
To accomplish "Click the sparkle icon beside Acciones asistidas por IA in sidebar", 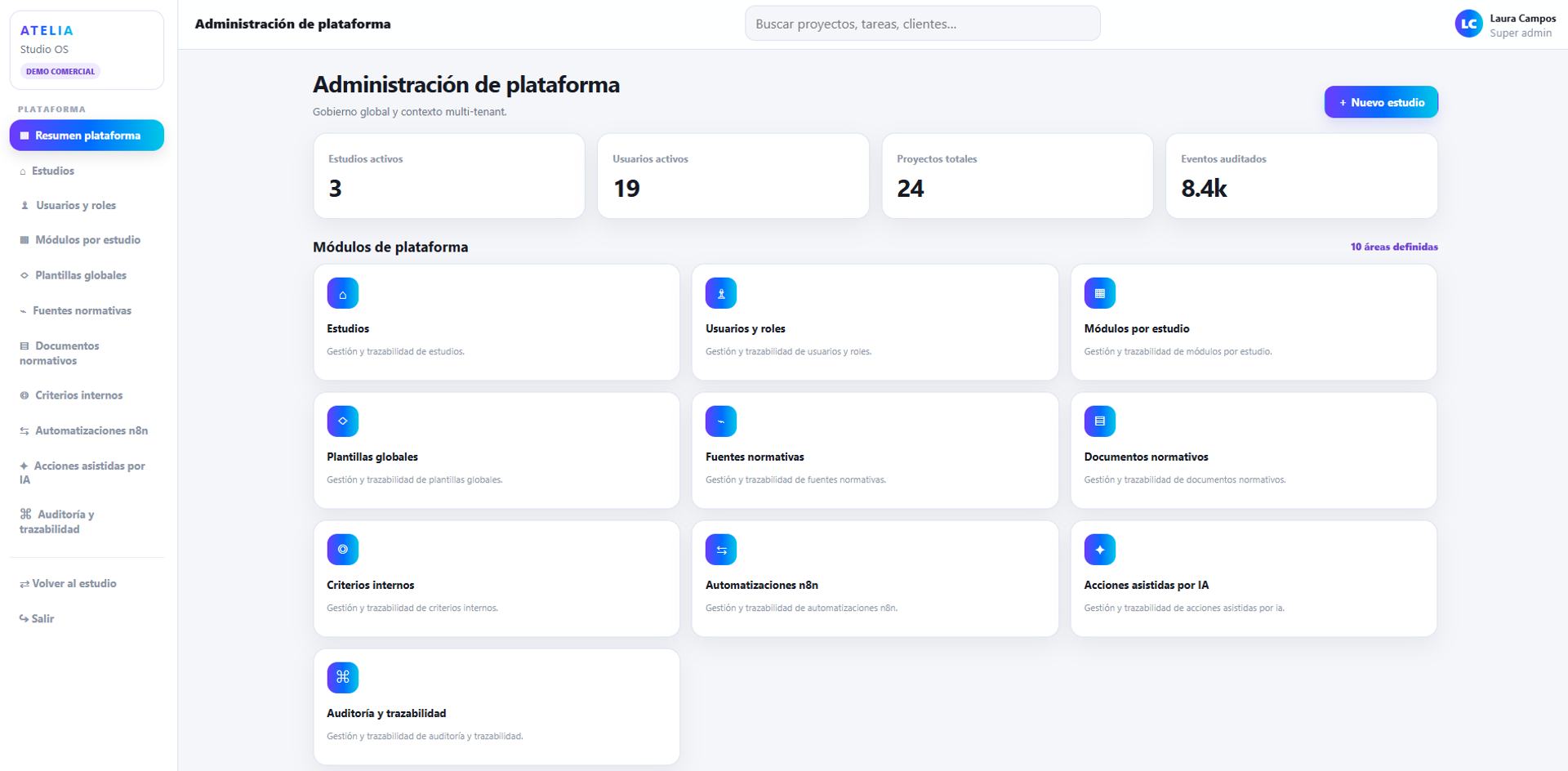I will point(24,466).
